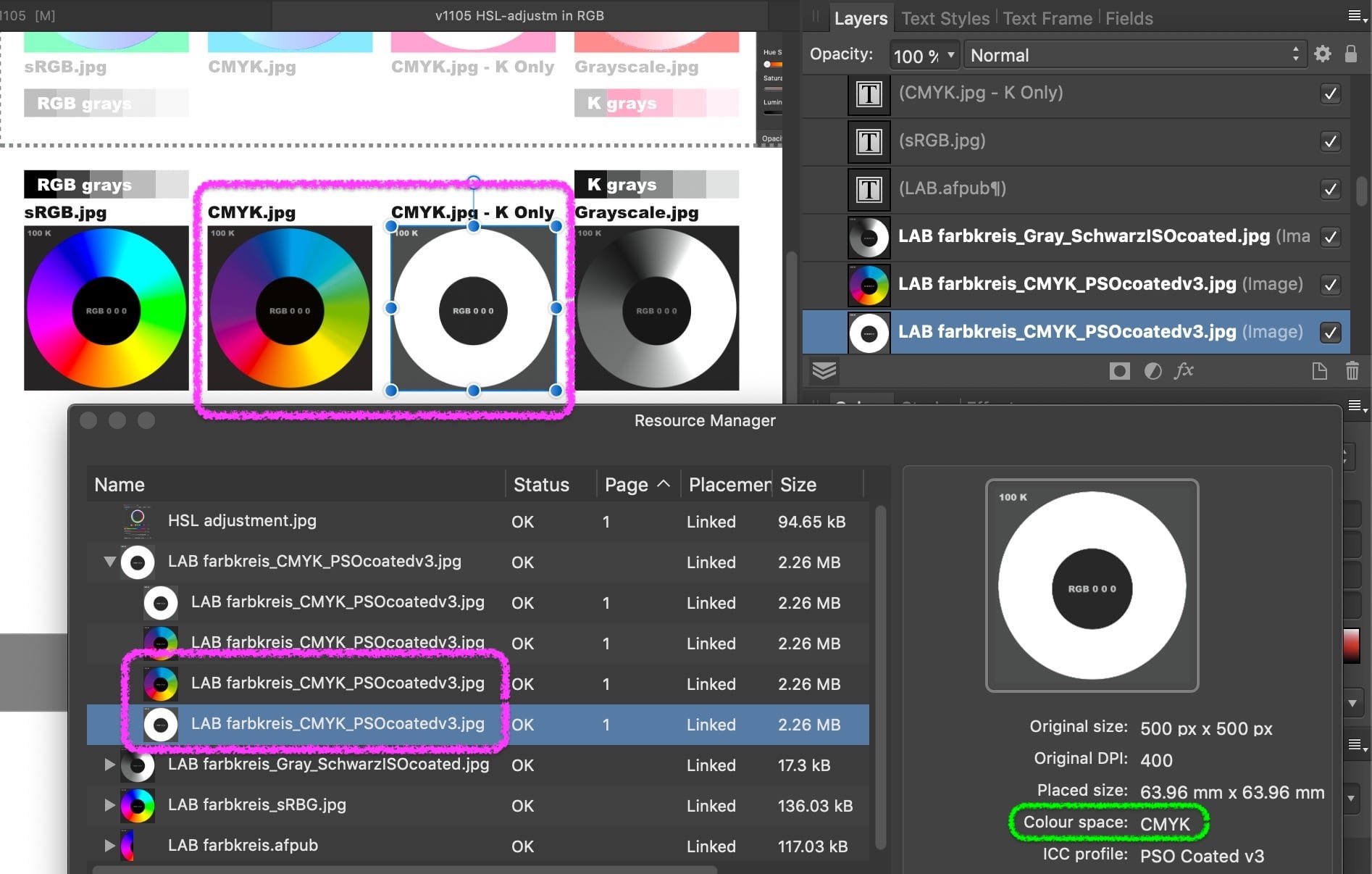1372x874 pixels.
Task: Open the Adjustments half-circle icon
Action: coord(1153,372)
